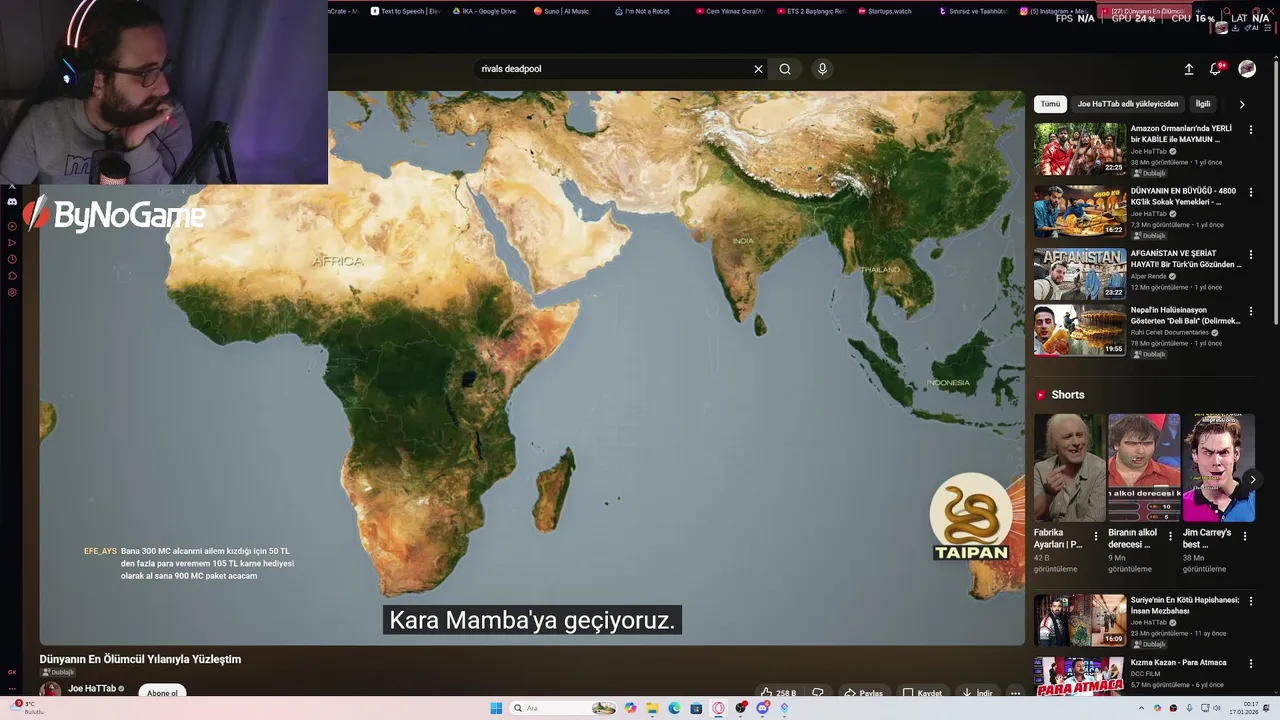Open YouTube notifications bell
Viewport: 1280px width, 720px height.
point(1216,69)
